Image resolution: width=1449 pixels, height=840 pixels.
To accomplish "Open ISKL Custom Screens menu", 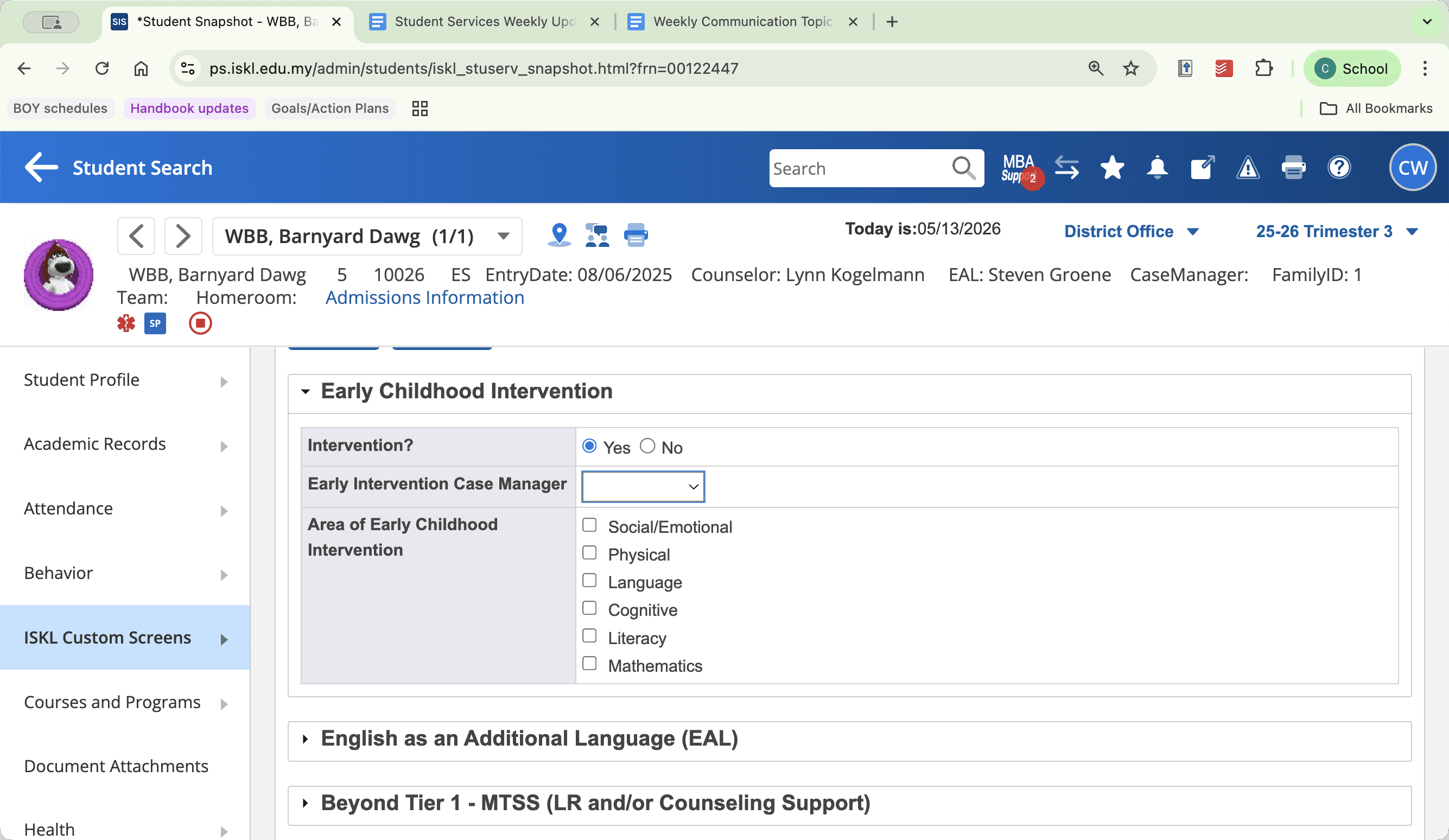I will tap(125, 638).
